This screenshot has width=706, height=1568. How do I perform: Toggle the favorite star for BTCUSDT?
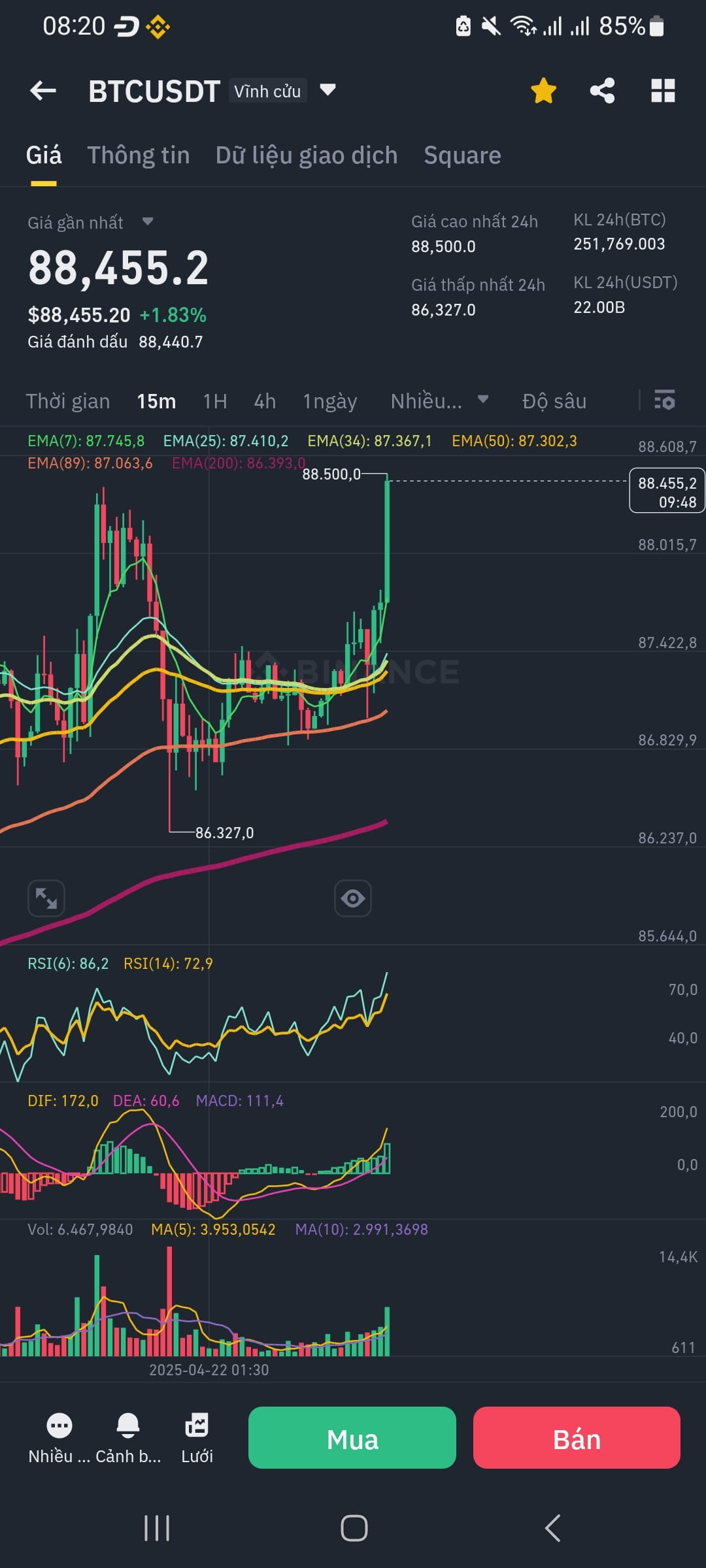[543, 91]
